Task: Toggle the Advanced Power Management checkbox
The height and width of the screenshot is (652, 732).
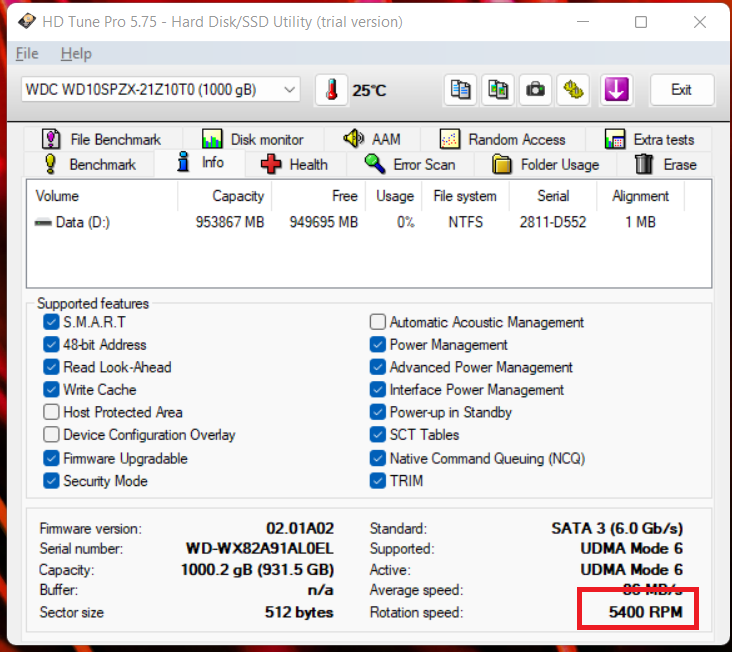Action: point(378,367)
